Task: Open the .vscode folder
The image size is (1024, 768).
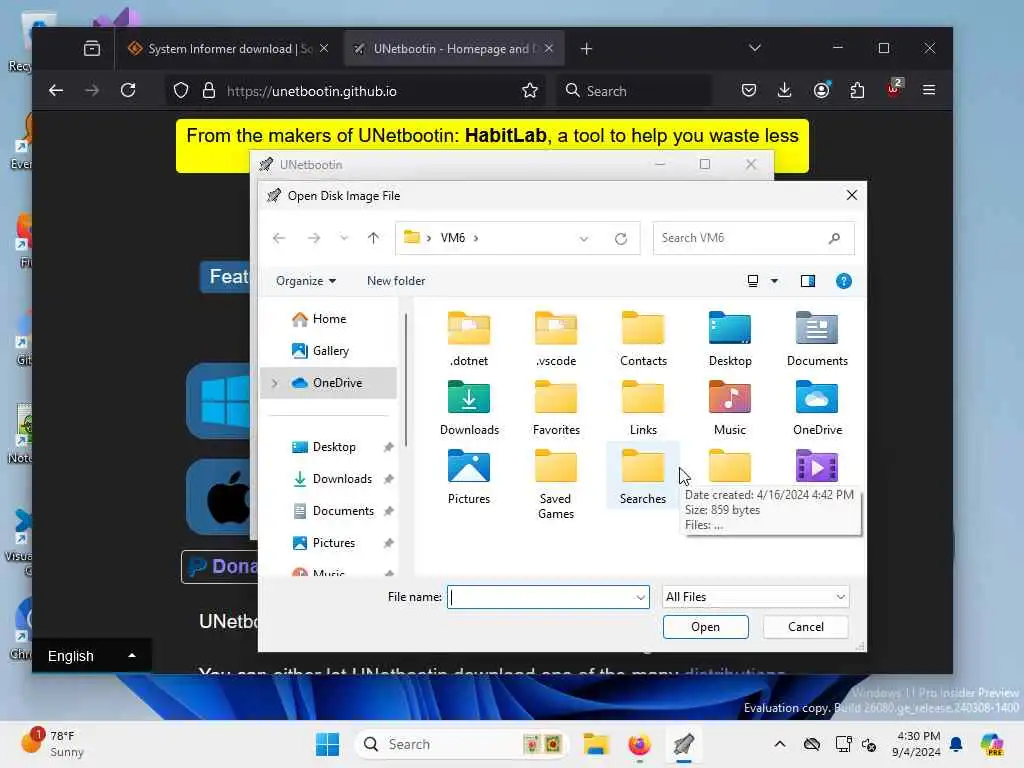Action: pyautogui.click(x=556, y=339)
